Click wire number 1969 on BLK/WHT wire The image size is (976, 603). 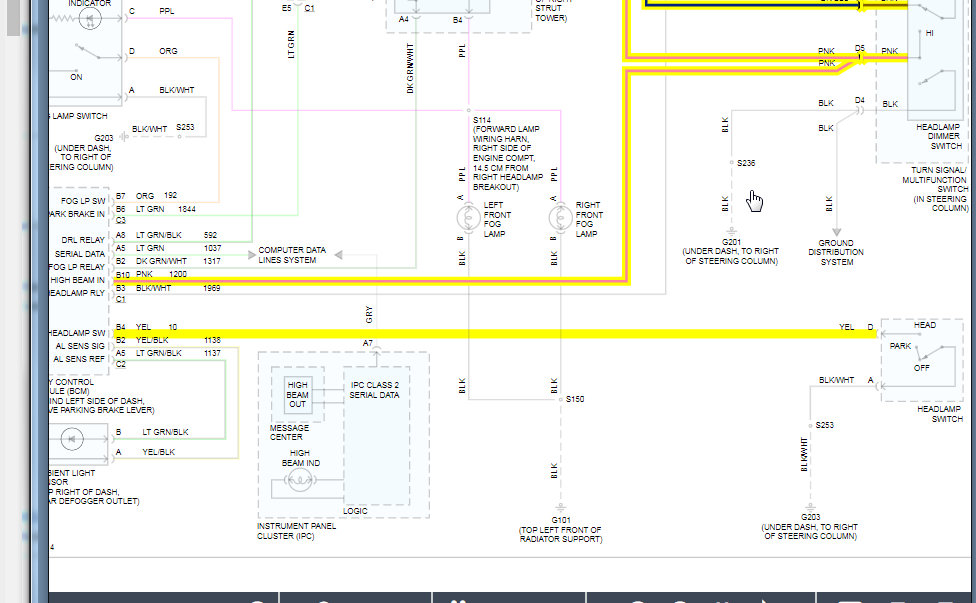[212, 288]
